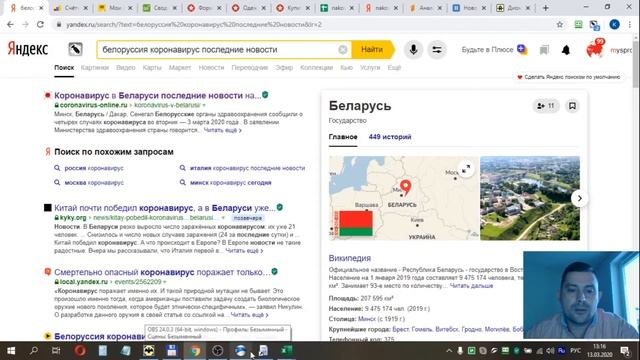Open the Википедия link
This screenshot has height=360, width=640.
(x=350, y=258)
